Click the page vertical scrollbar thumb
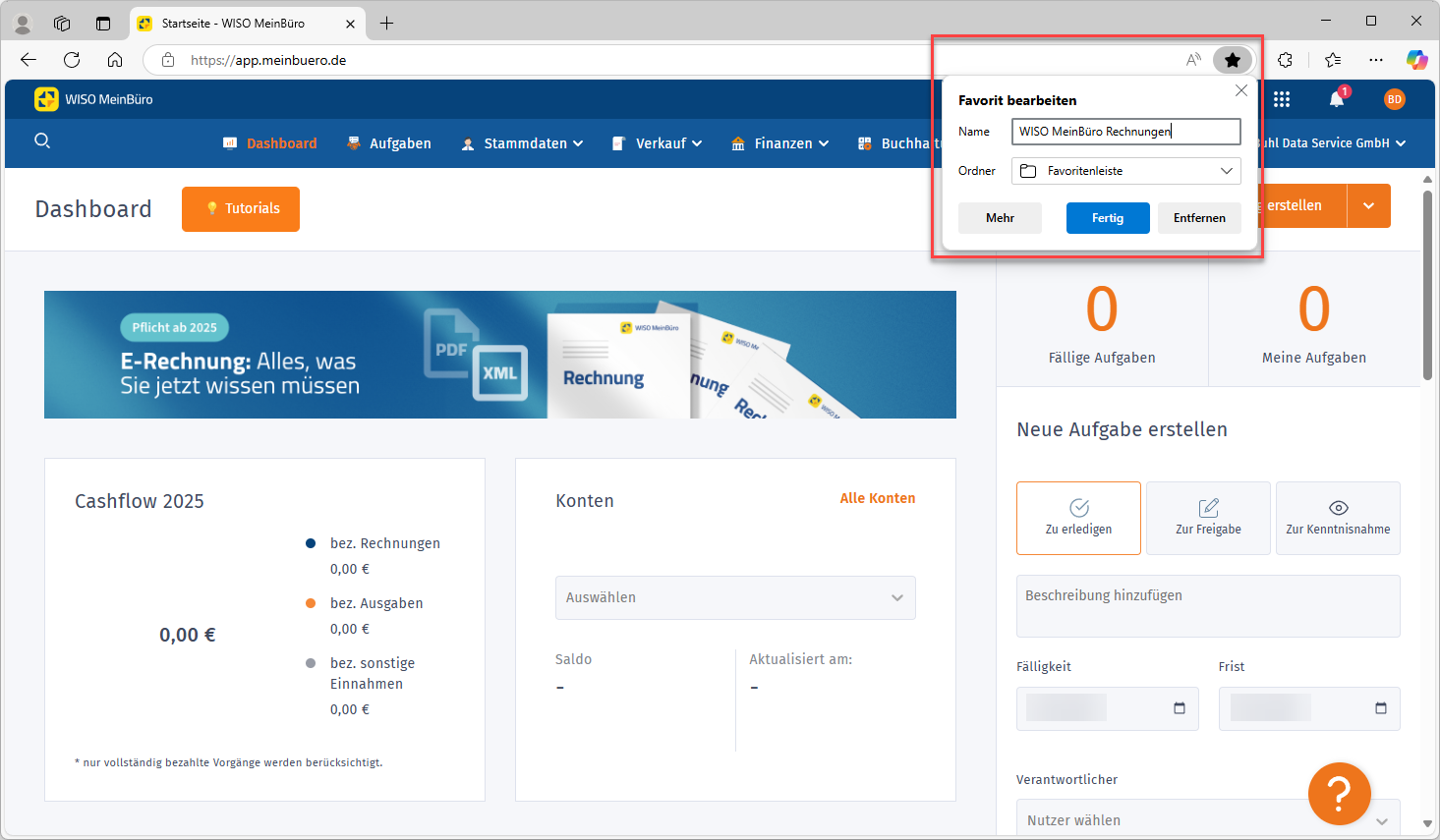Image resolution: width=1440 pixels, height=840 pixels. tap(1427, 285)
